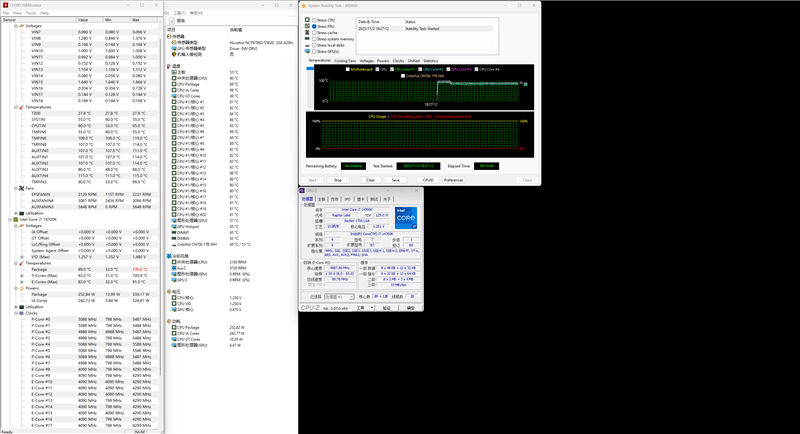Click the Clocks icon in HWMonitor tree
The height and width of the screenshot is (434, 800).
21,313
